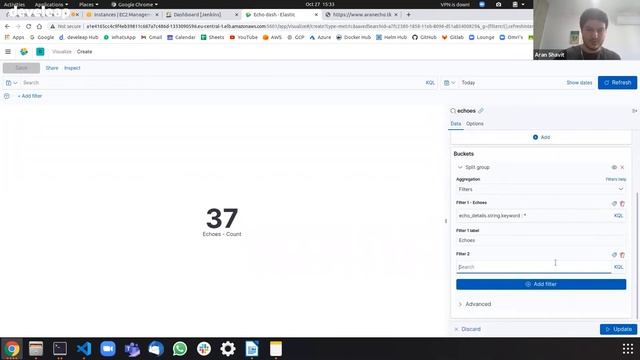Viewport: 640px width, 360px height.
Task: Delete Filter 1 - Echoes trash icon
Action: coord(622,203)
